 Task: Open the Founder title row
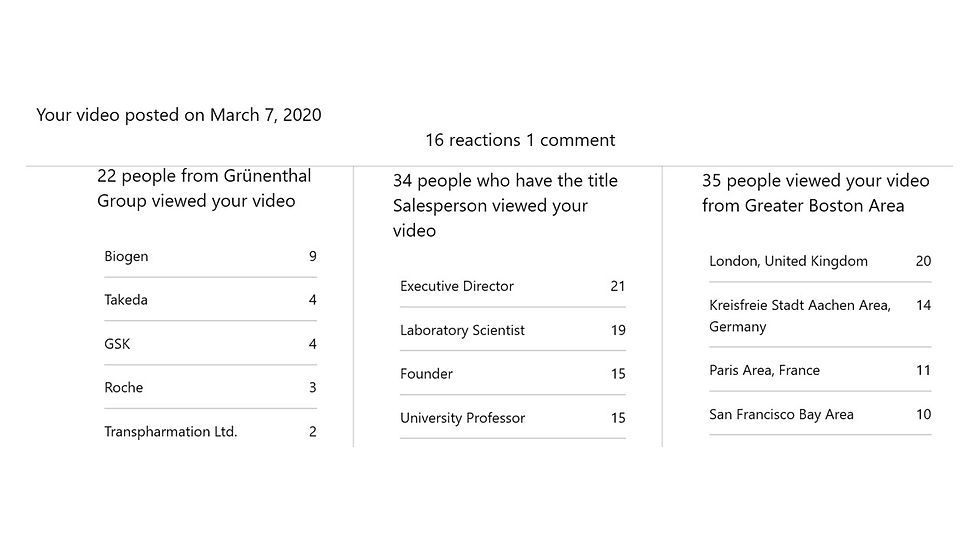coord(512,374)
